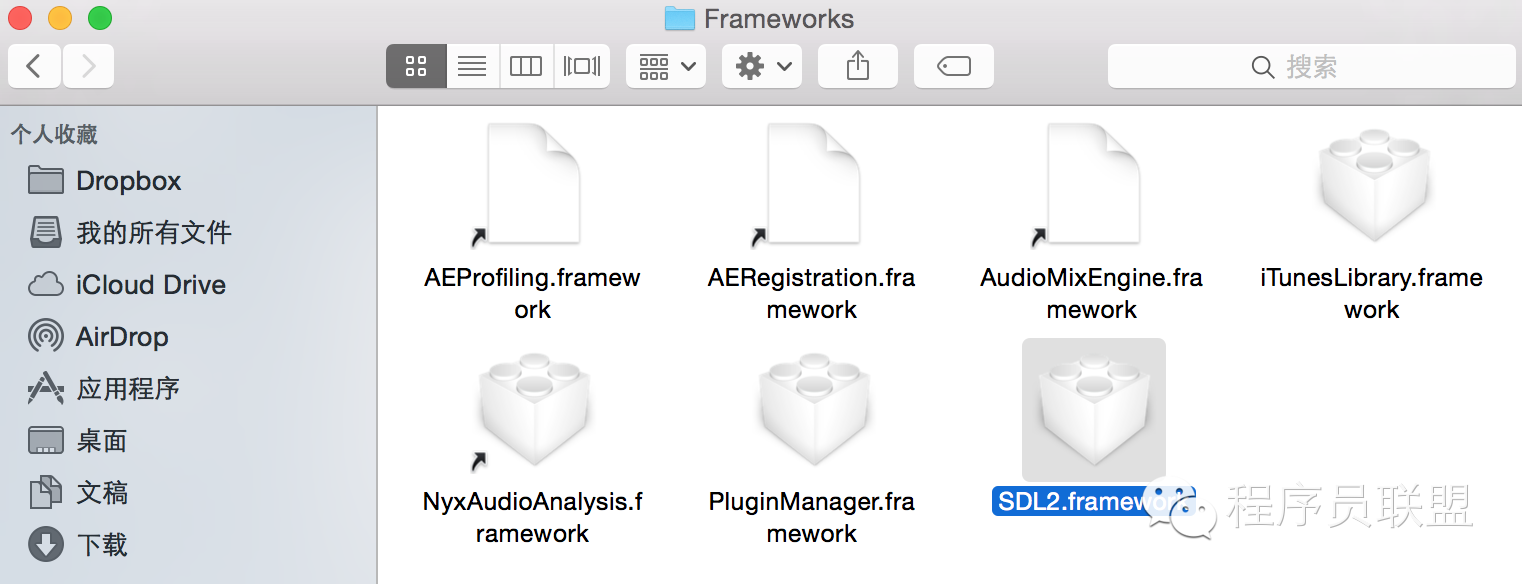Screen dimensions: 1522x584
Task: Click the PluginManager.framework file name
Action: click(x=812, y=517)
